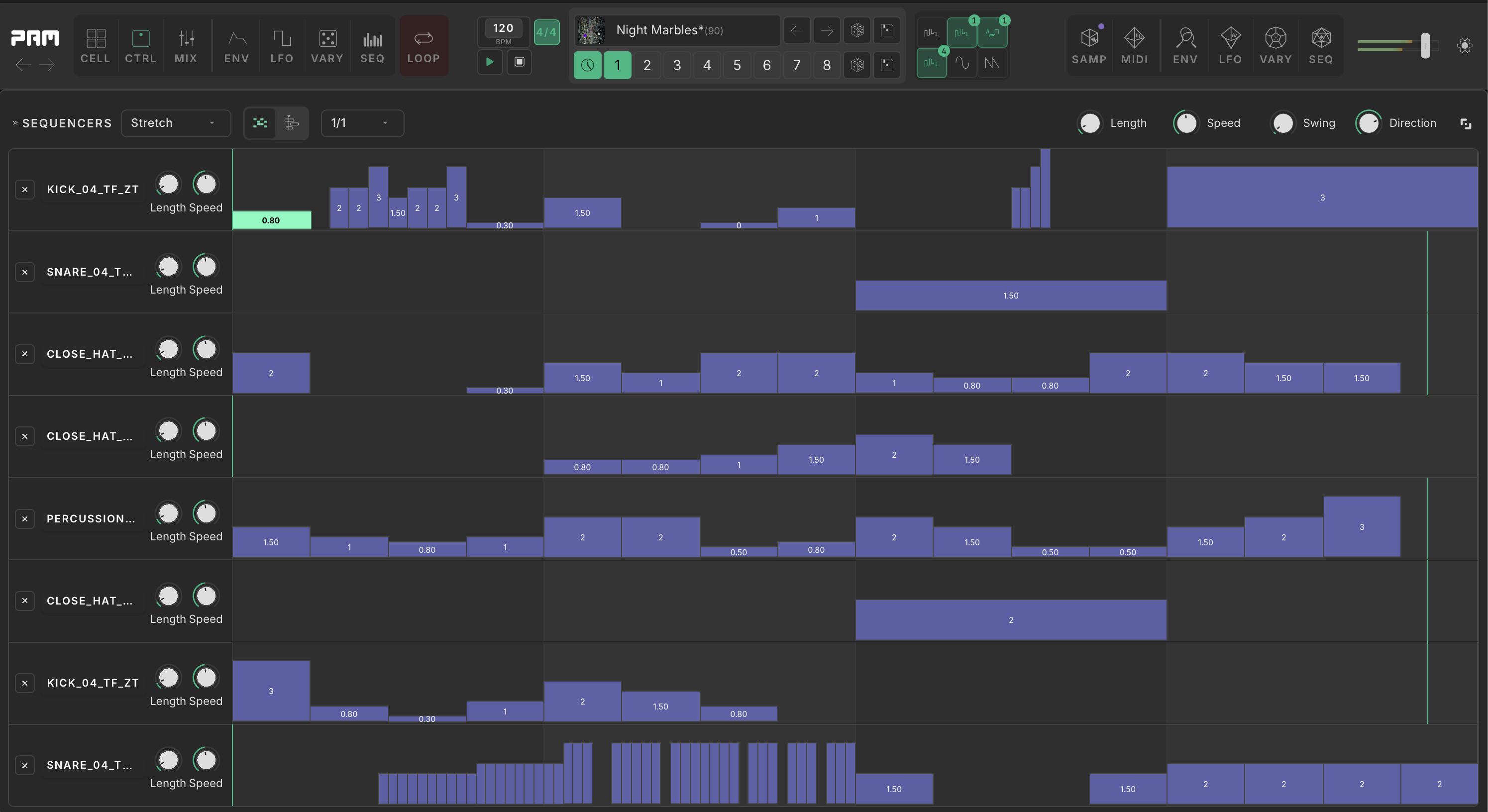Switch to the MIX page
The height and width of the screenshot is (812, 1488).
pos(186,46)
